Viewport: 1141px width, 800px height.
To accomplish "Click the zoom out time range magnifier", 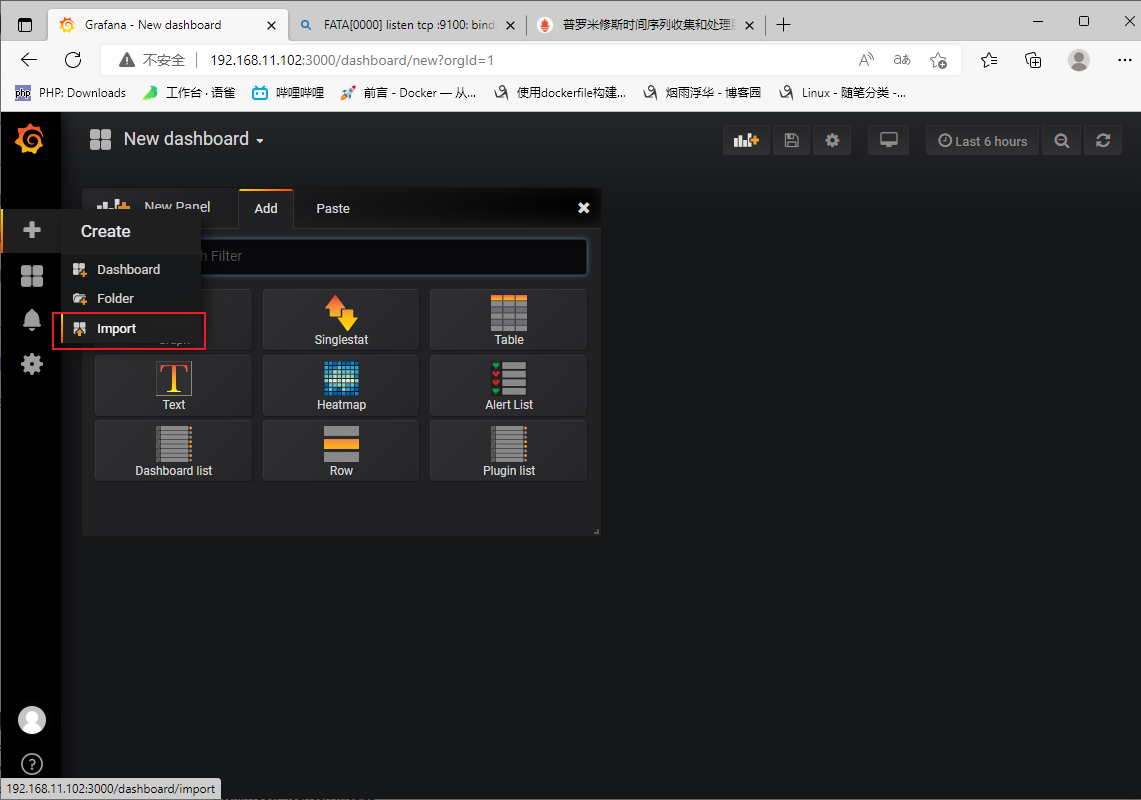I will 1062,140.
